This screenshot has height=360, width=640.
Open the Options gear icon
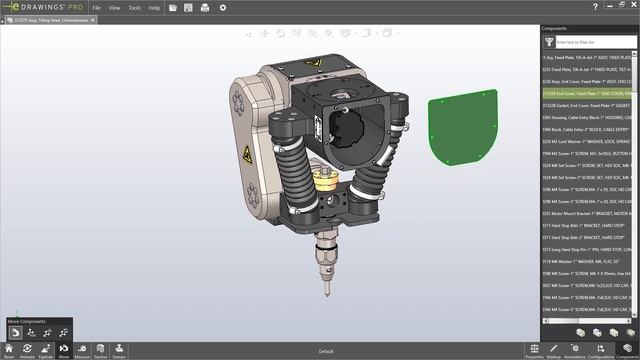tap(223, 7)
